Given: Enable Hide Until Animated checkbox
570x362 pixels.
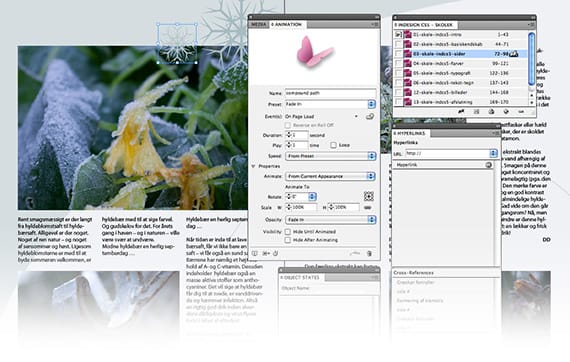Looking at the screenshot, I should point(288,232).
